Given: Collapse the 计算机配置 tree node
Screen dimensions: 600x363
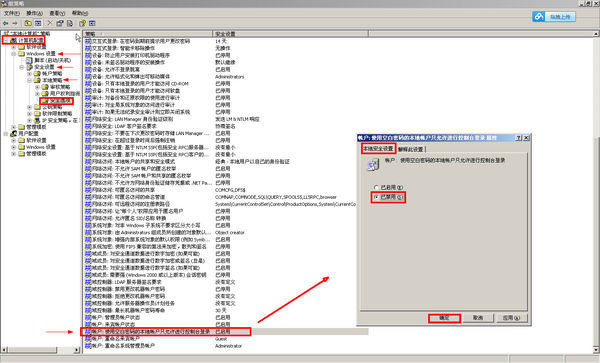Looking at the screenshot, I should point(6,40).
